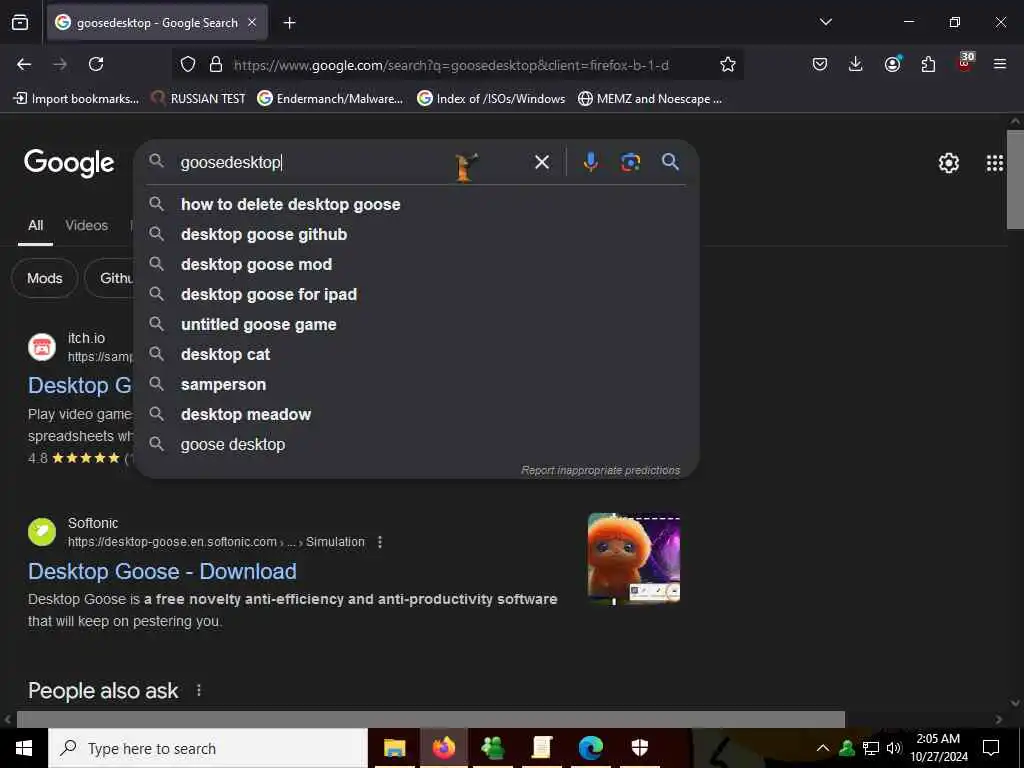The height and width of the screenshot is (768, 1024).
Task: Click the forward navigation arrow
Action: pyautogui.click(x=60, y=64)
